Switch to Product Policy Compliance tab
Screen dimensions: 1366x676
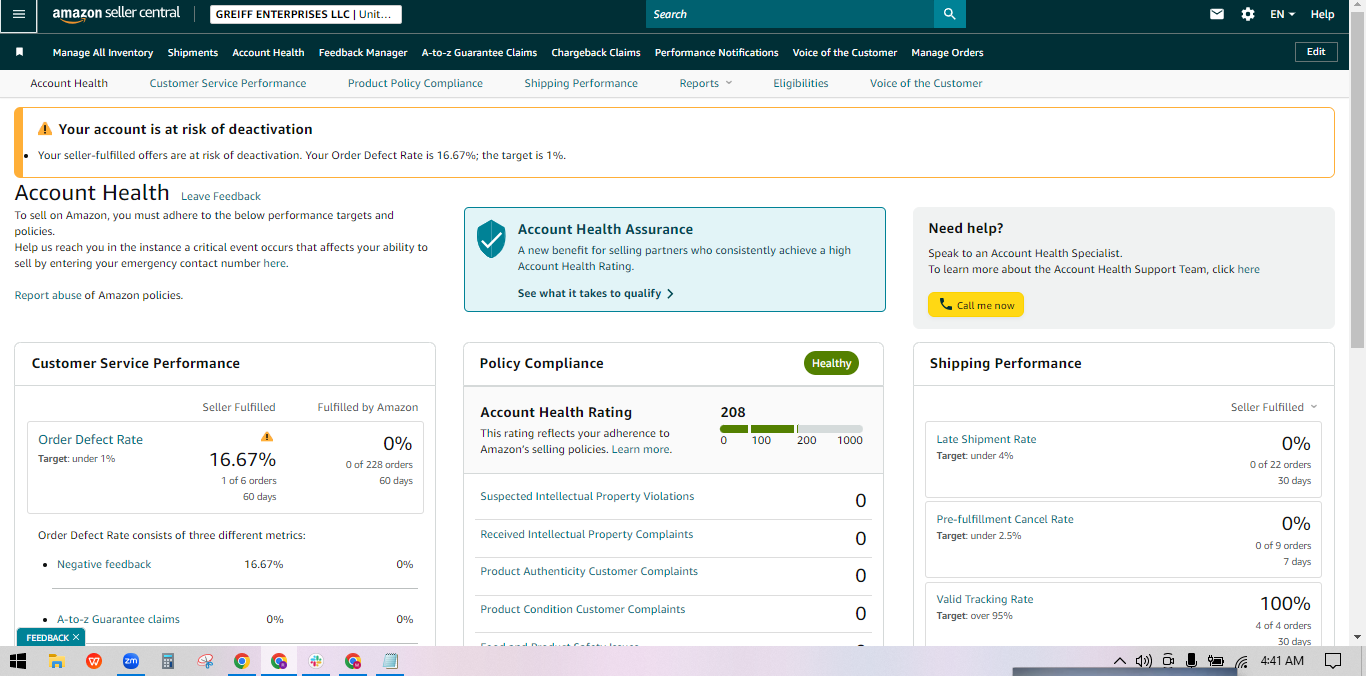[415, 83]
